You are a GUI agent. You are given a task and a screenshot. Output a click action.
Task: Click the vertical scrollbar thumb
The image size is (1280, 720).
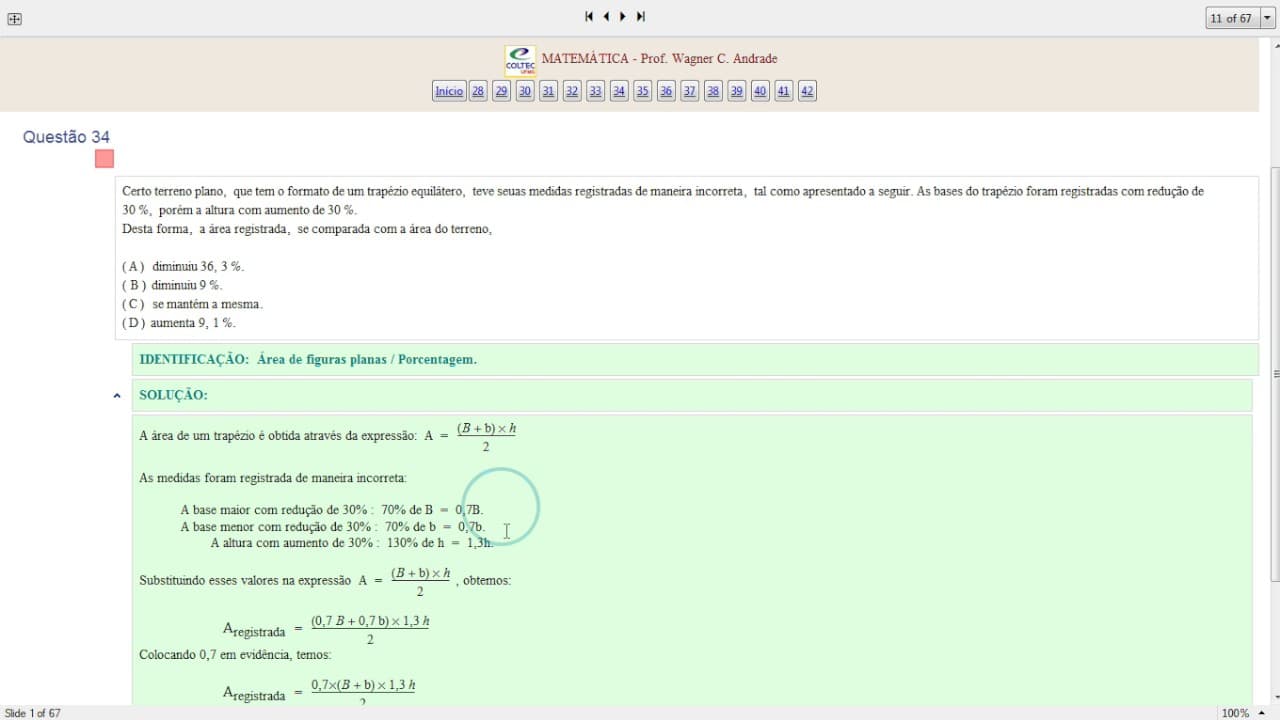(x=1274, y=374)
